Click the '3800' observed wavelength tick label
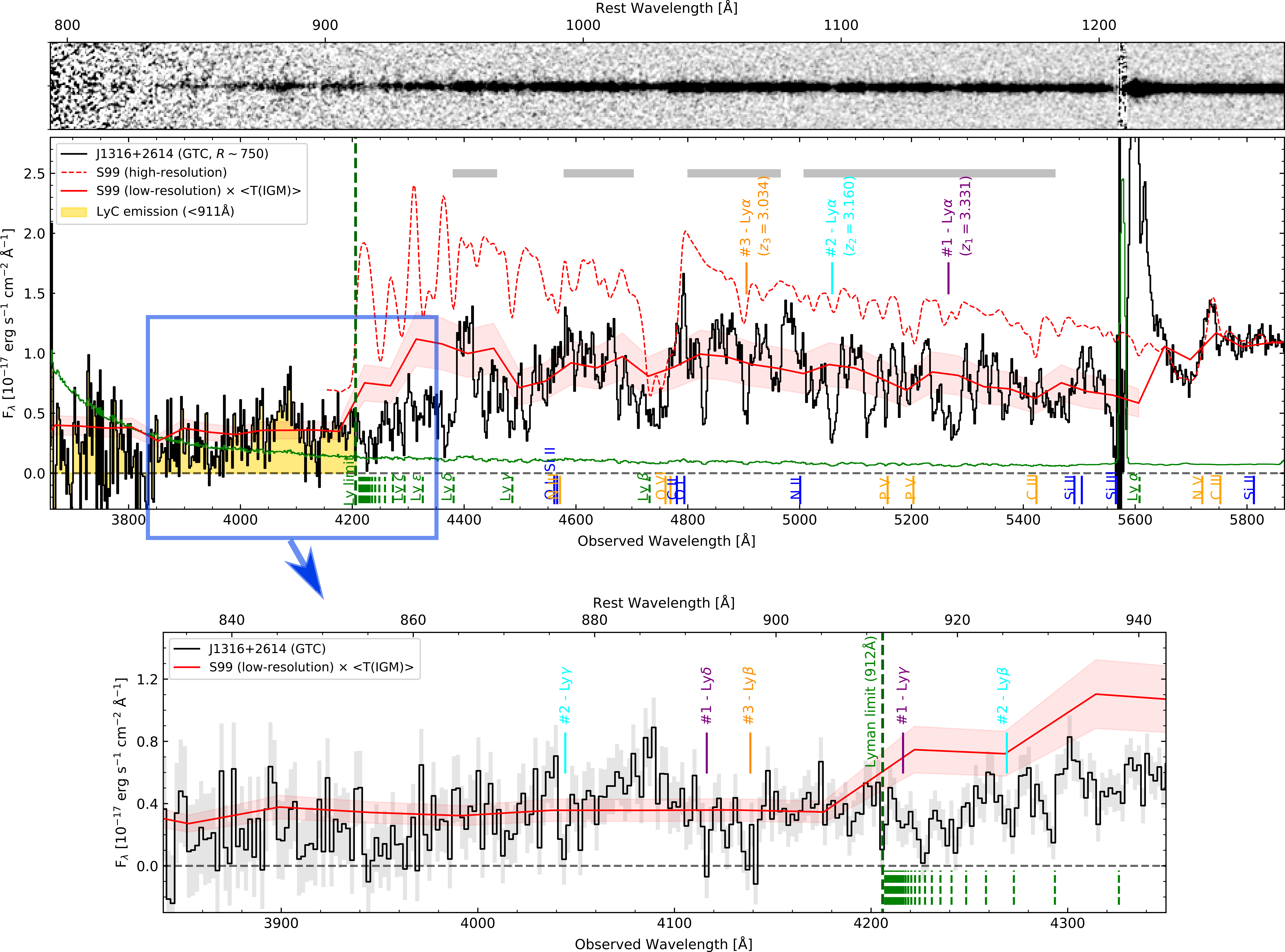Image resolution: width=1285 pixels, height=952 pixels. [128, 520]
